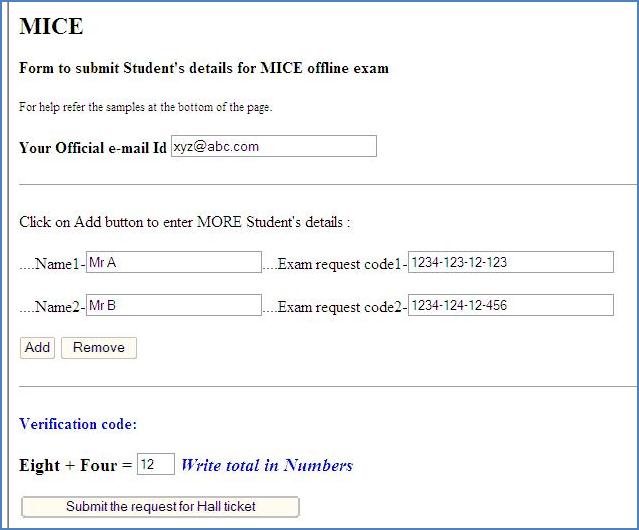Click the MICE page heading
The image size is (639, 530).
51,26
